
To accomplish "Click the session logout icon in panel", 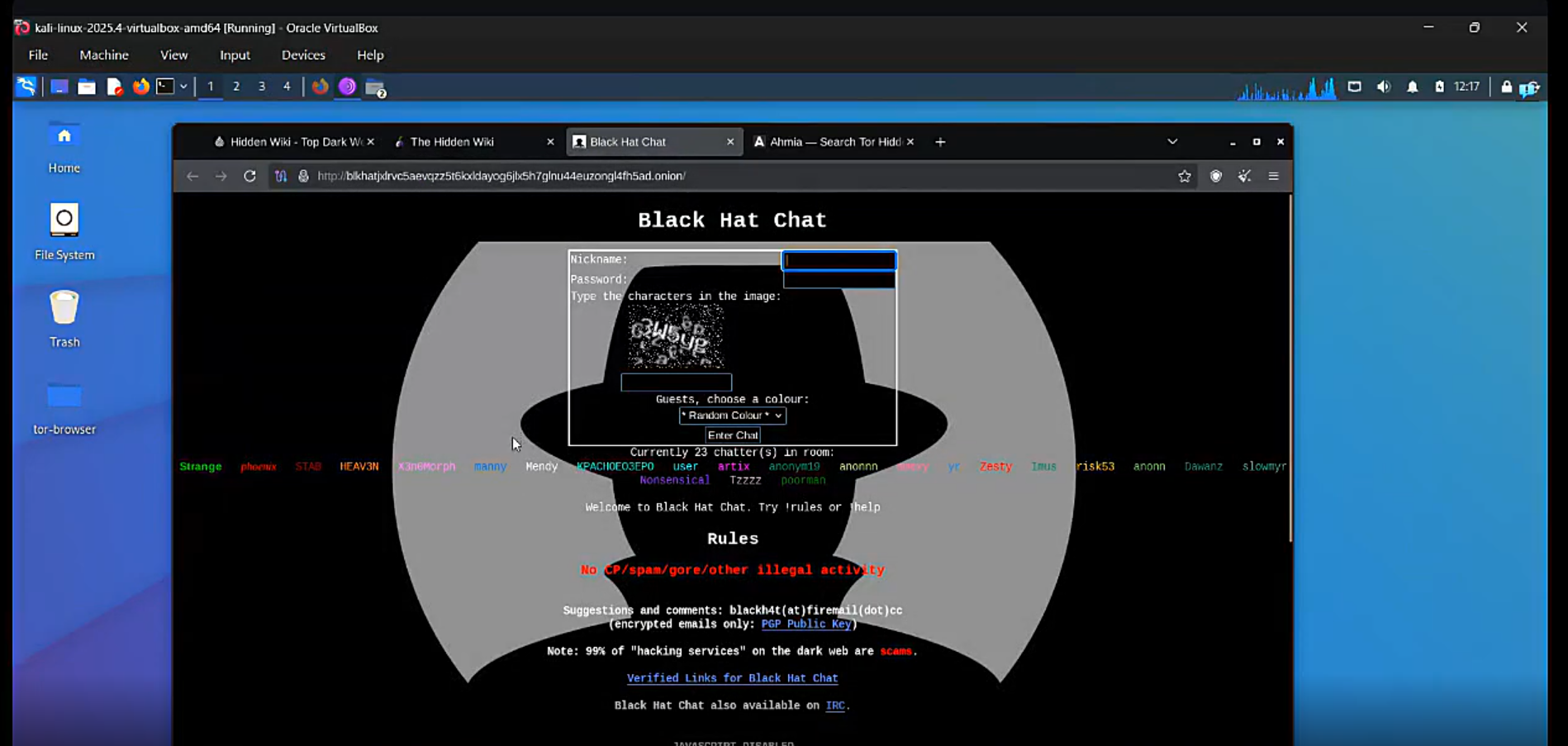I will tap(1529, 88).
